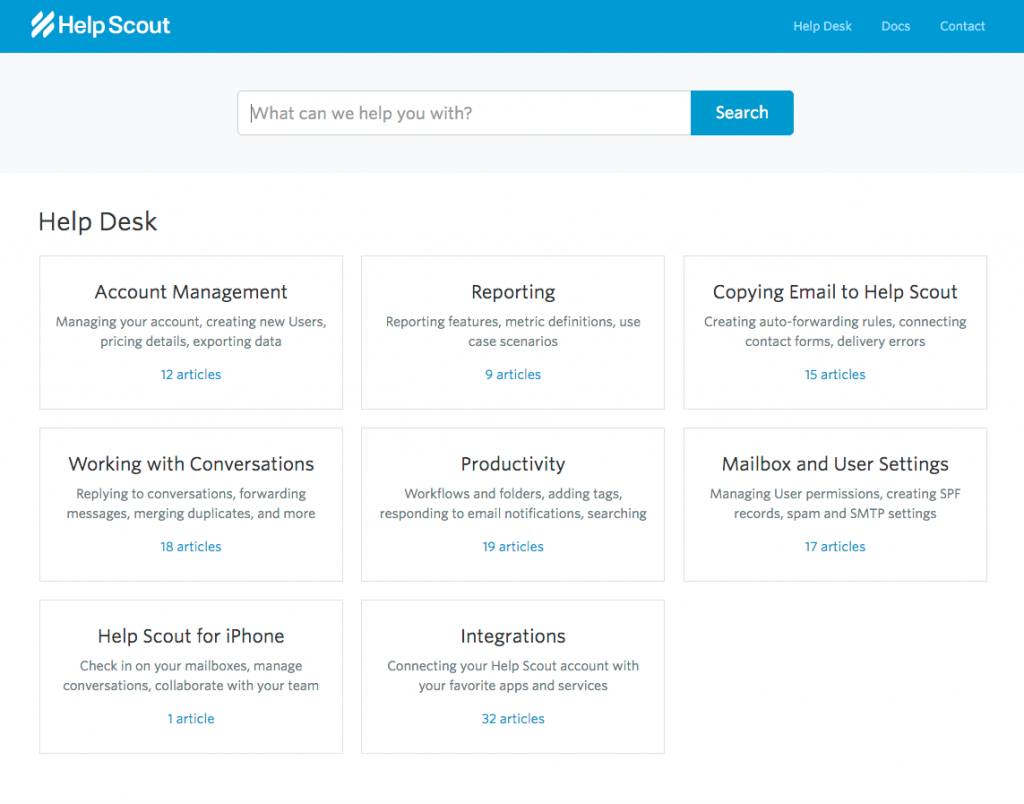Click 'Replying to conversations, forwarding' description
The width and height of the screenshot is (1024, 804).
pyautogui.click(x=191, y=504)
